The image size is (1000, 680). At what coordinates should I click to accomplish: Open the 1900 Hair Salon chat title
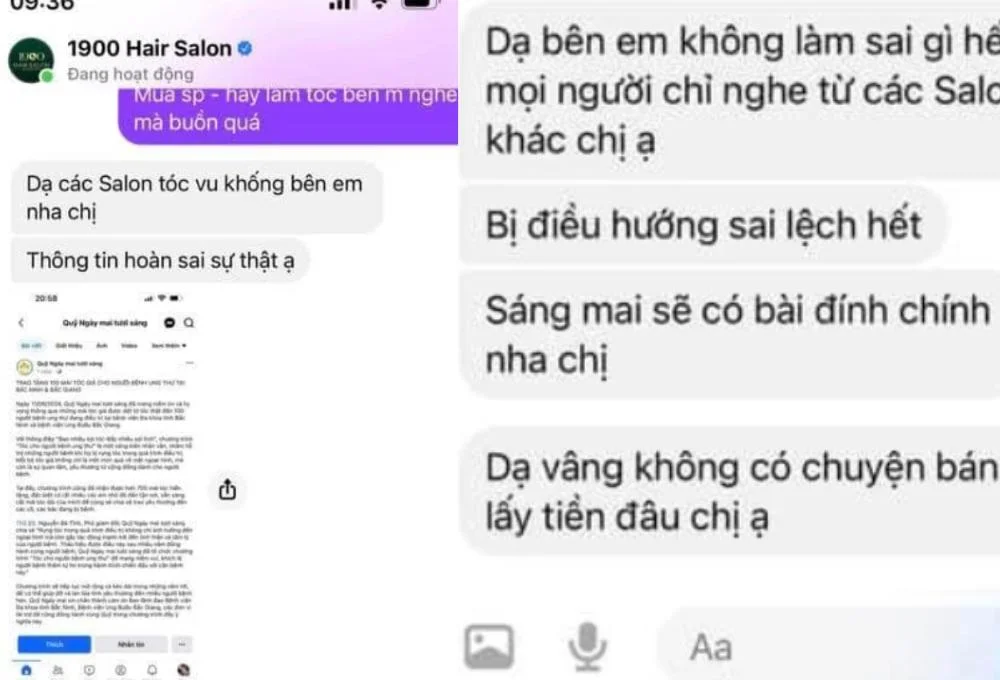point(150,48)
